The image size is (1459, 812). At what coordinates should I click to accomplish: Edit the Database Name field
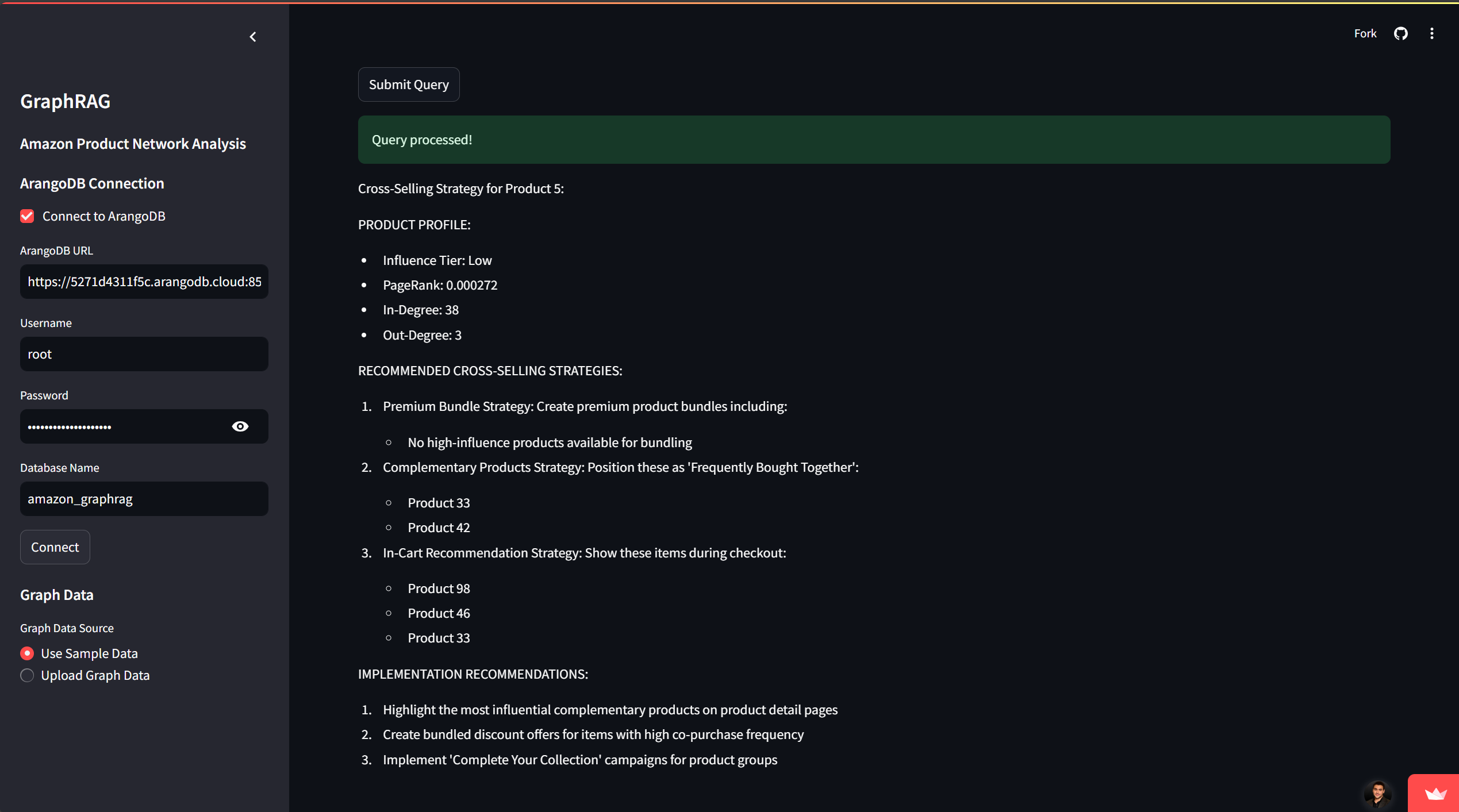point(144,499)
